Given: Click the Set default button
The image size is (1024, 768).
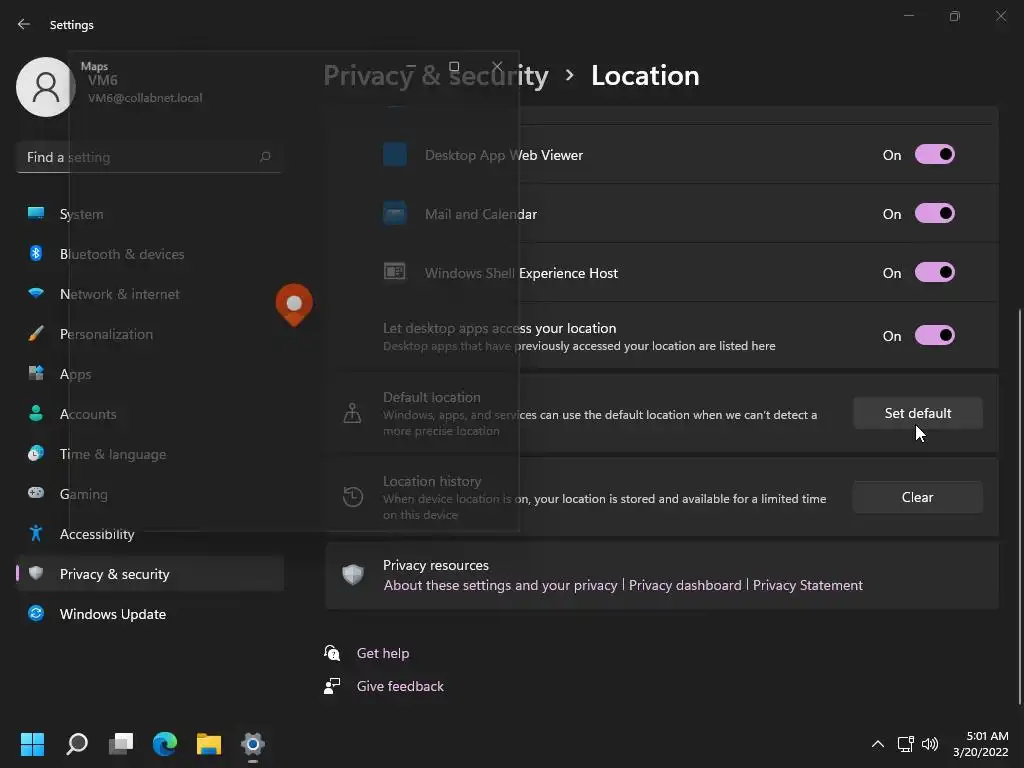Looking at the screenshot, I should coord(918,413).
